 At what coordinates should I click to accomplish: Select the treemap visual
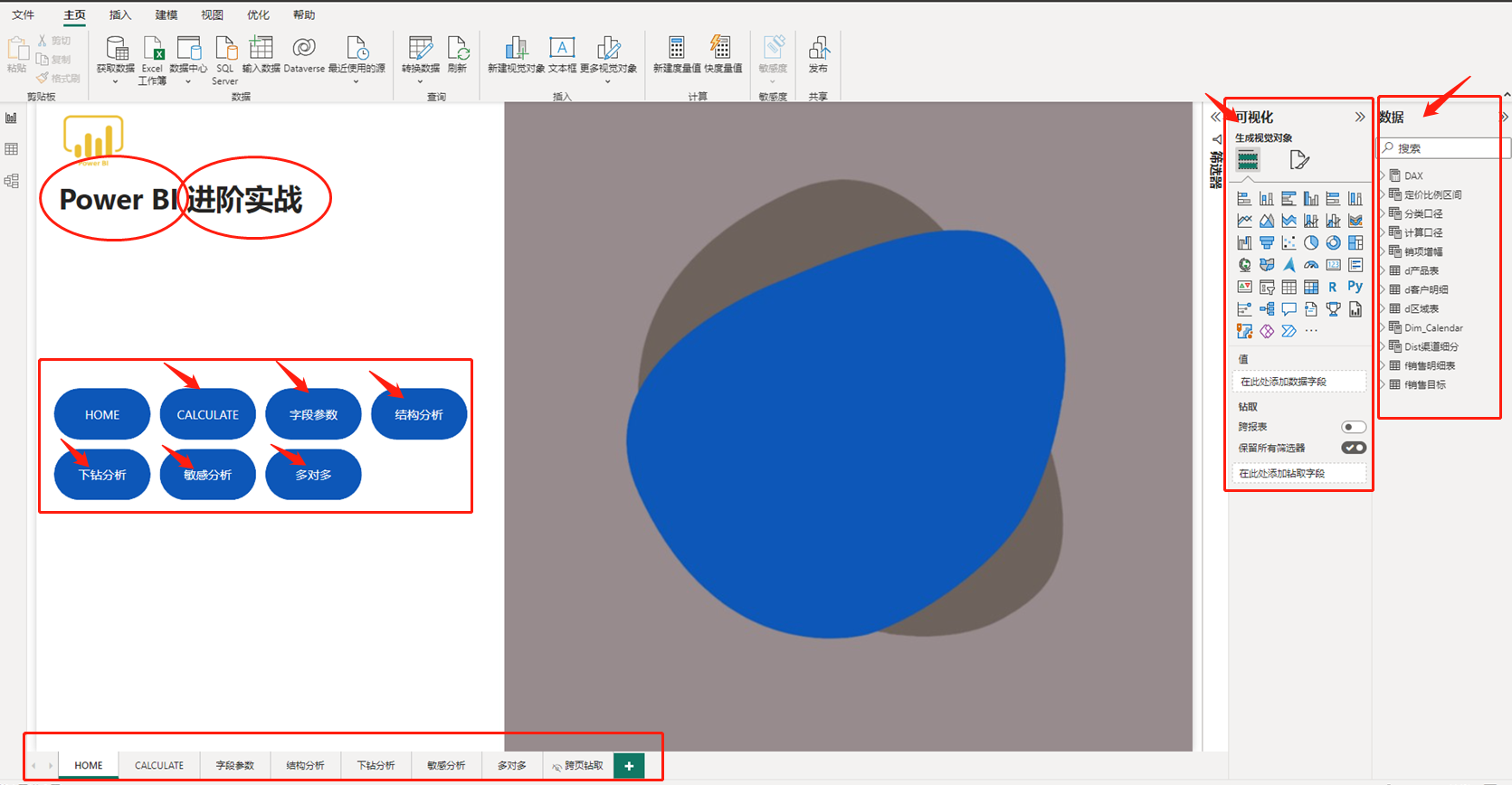pyautogui.click(x=1355, y=242)
